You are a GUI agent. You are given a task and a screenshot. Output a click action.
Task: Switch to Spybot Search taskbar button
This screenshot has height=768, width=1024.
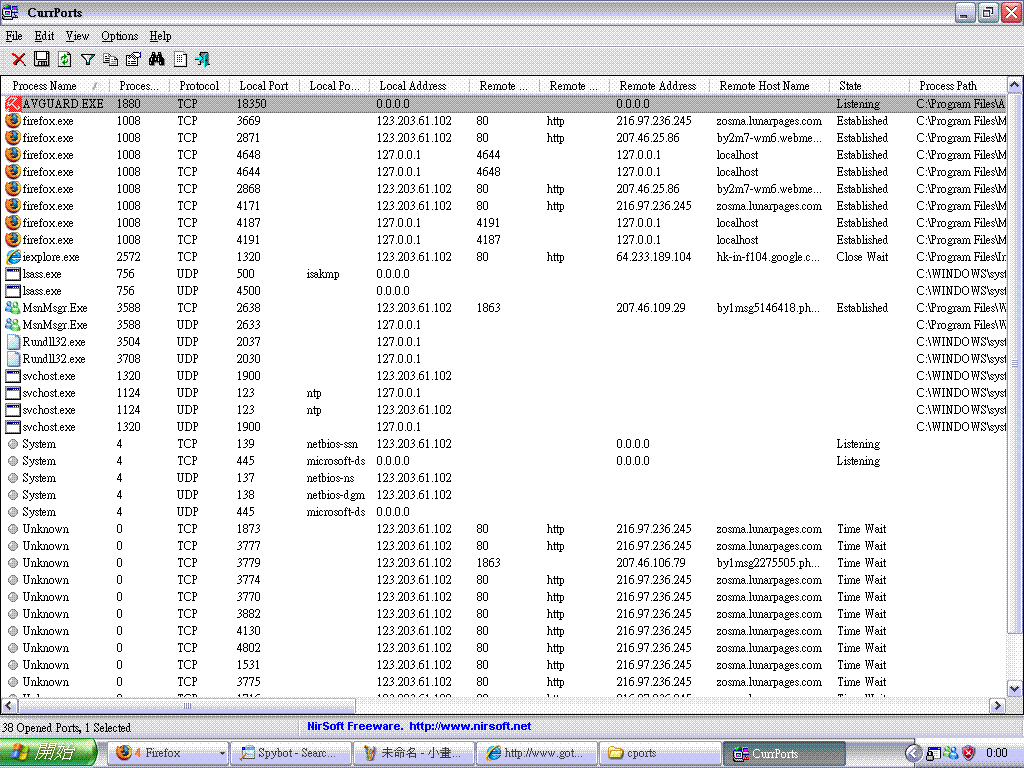291,753
